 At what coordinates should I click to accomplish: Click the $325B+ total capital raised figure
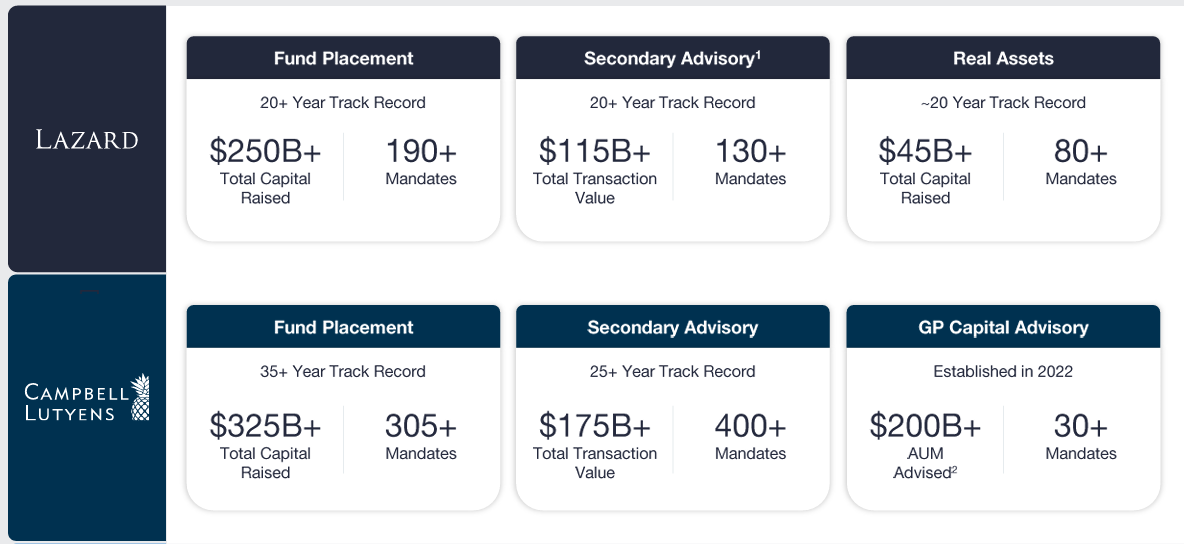tap(265, 426)
